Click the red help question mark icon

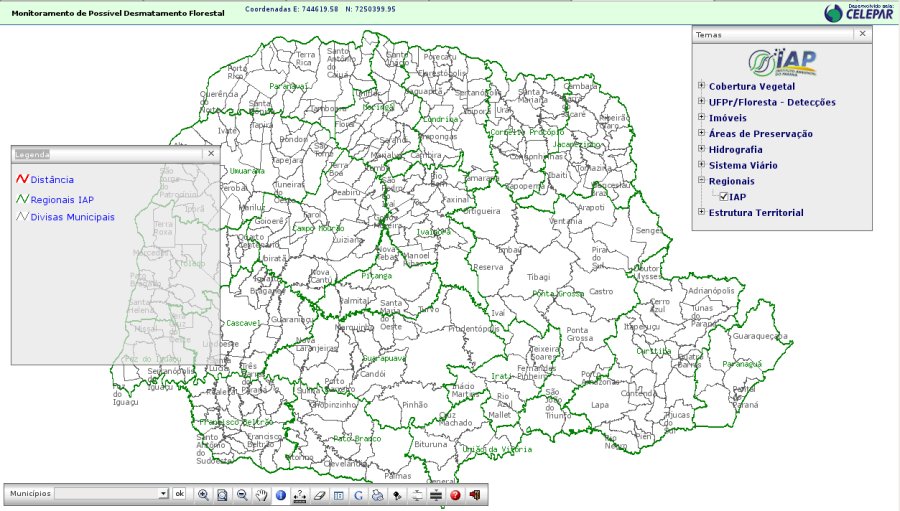click(x=455, y=494)
